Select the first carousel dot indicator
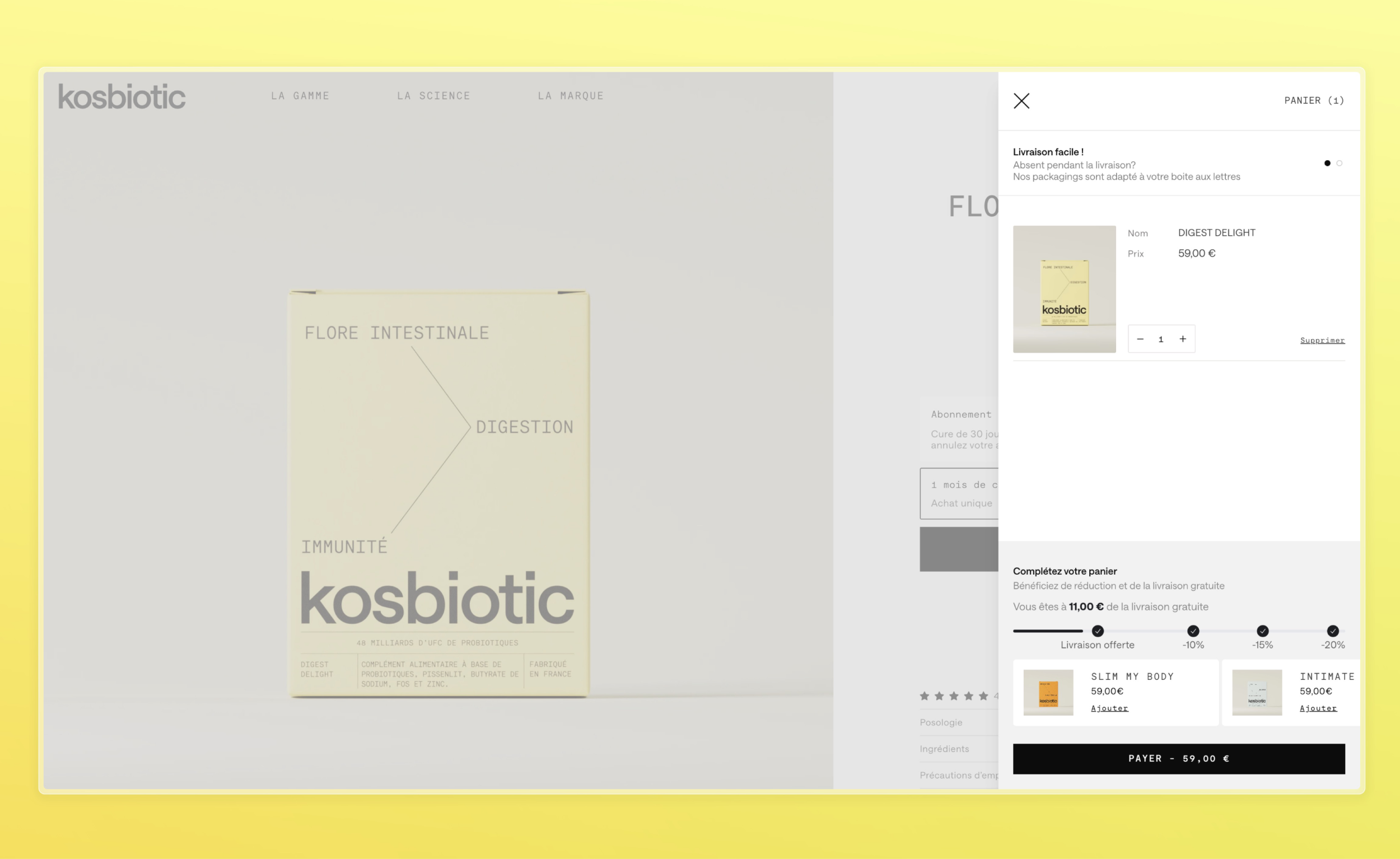 [1327, 163]
